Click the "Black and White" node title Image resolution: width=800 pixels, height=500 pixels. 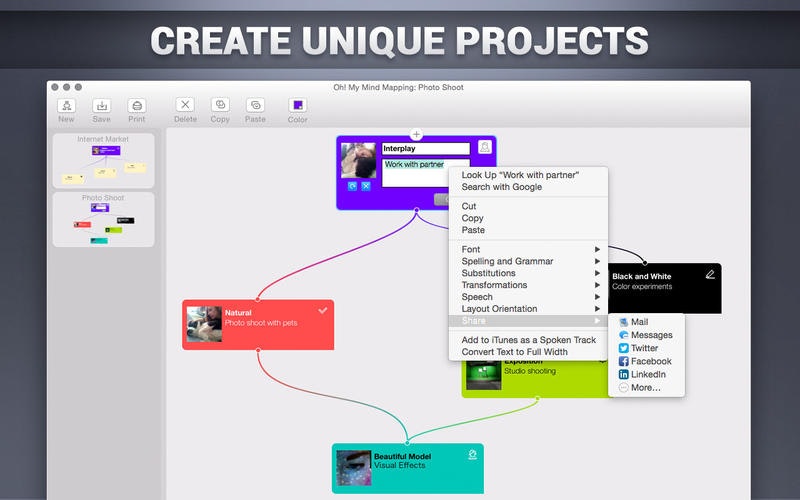(642, 277)
